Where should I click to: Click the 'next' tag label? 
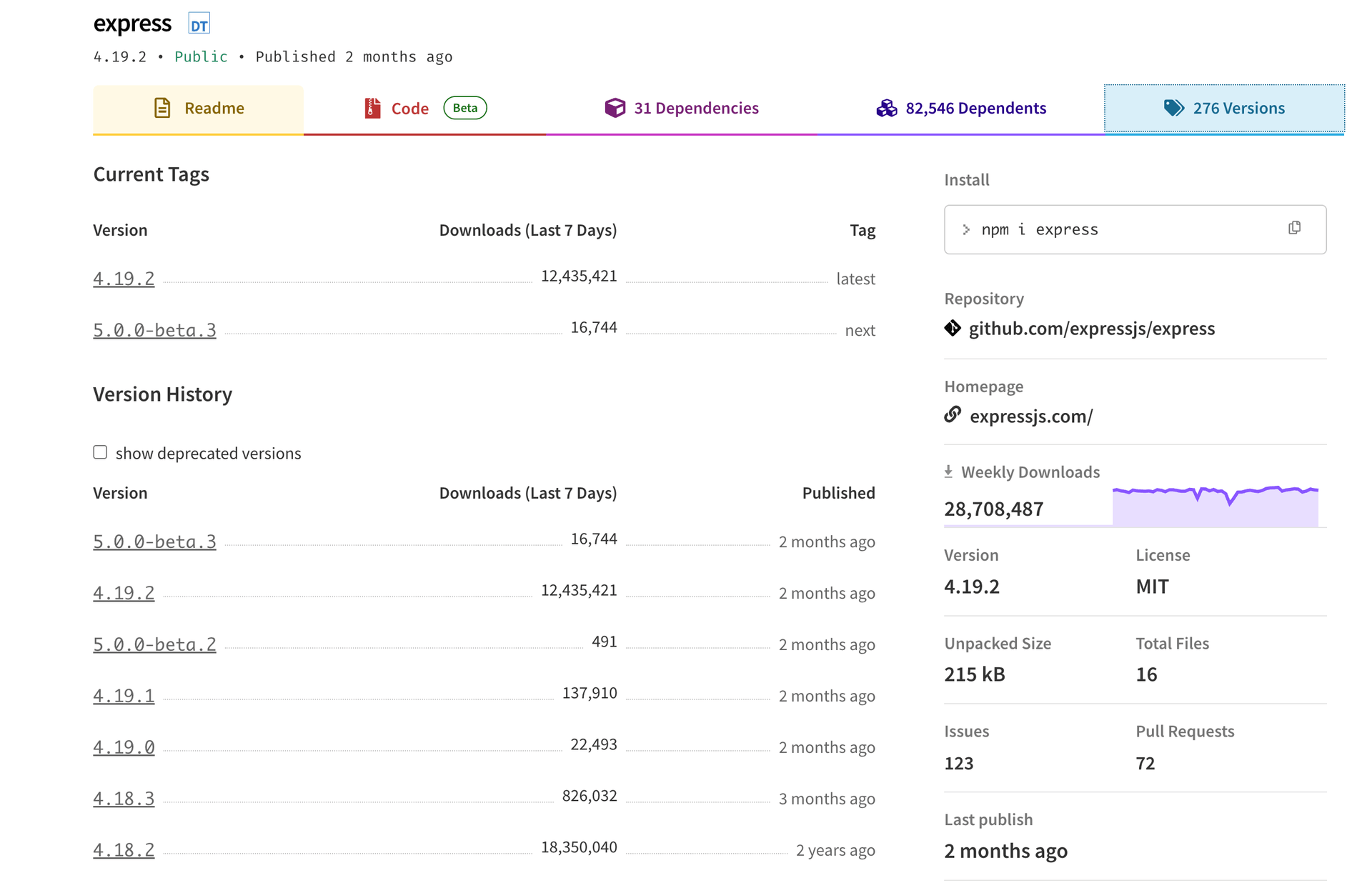(x=860, y=330)
